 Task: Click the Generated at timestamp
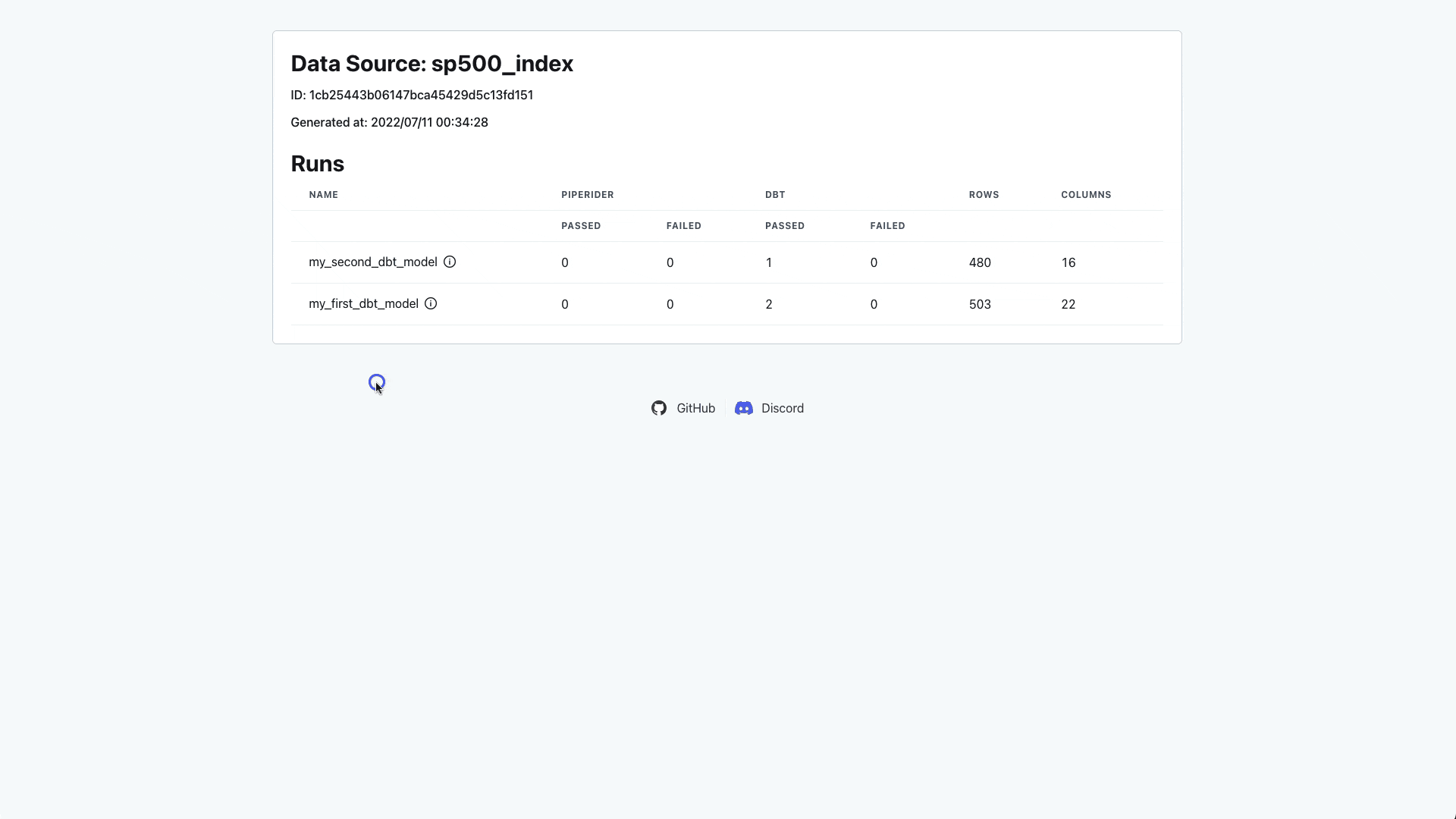click(x=389, y=122)
